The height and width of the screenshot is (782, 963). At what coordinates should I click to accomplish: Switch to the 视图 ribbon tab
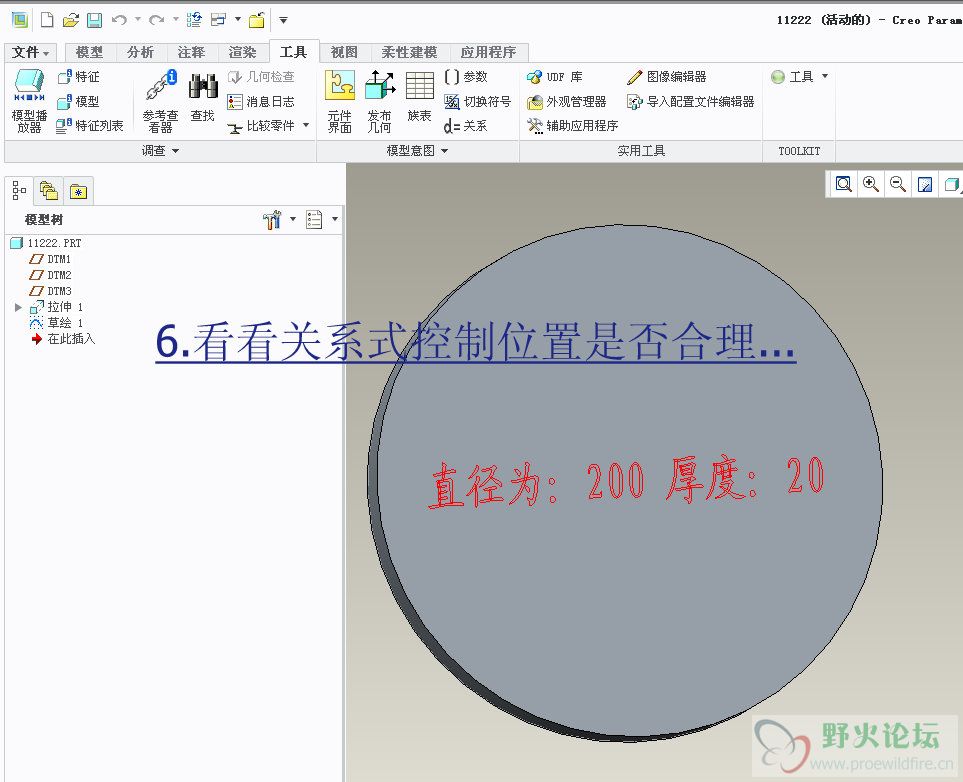pos(344,52)
